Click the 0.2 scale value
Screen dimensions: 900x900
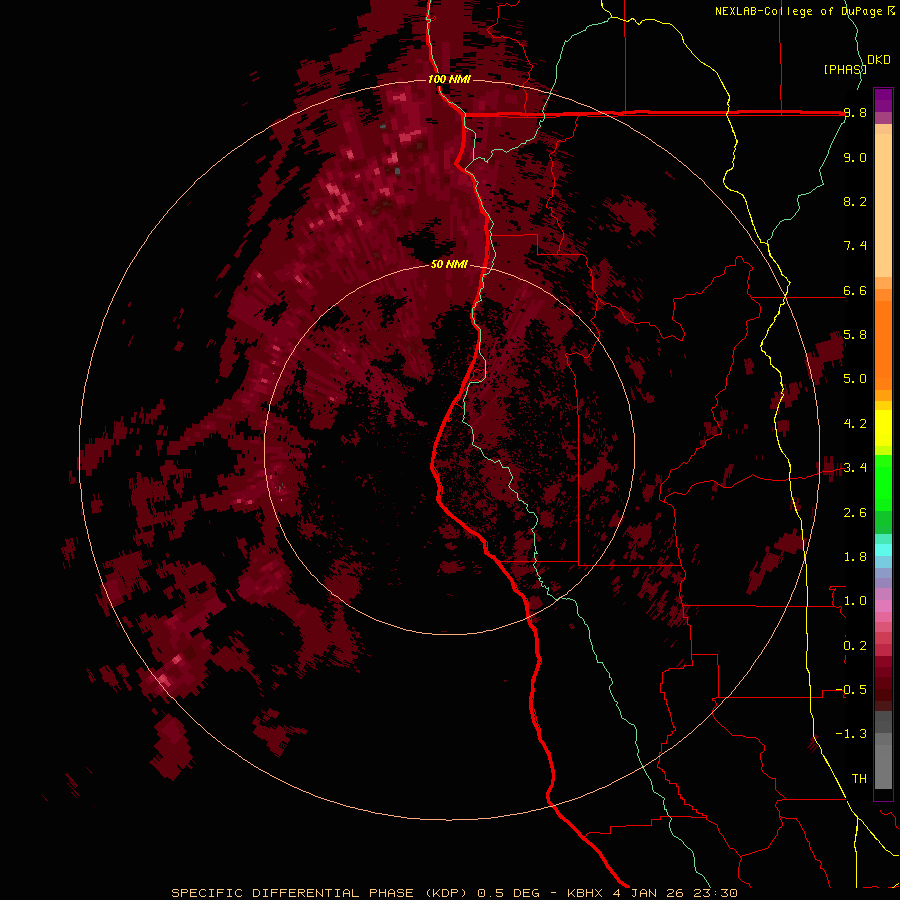(x=855, y=646)
